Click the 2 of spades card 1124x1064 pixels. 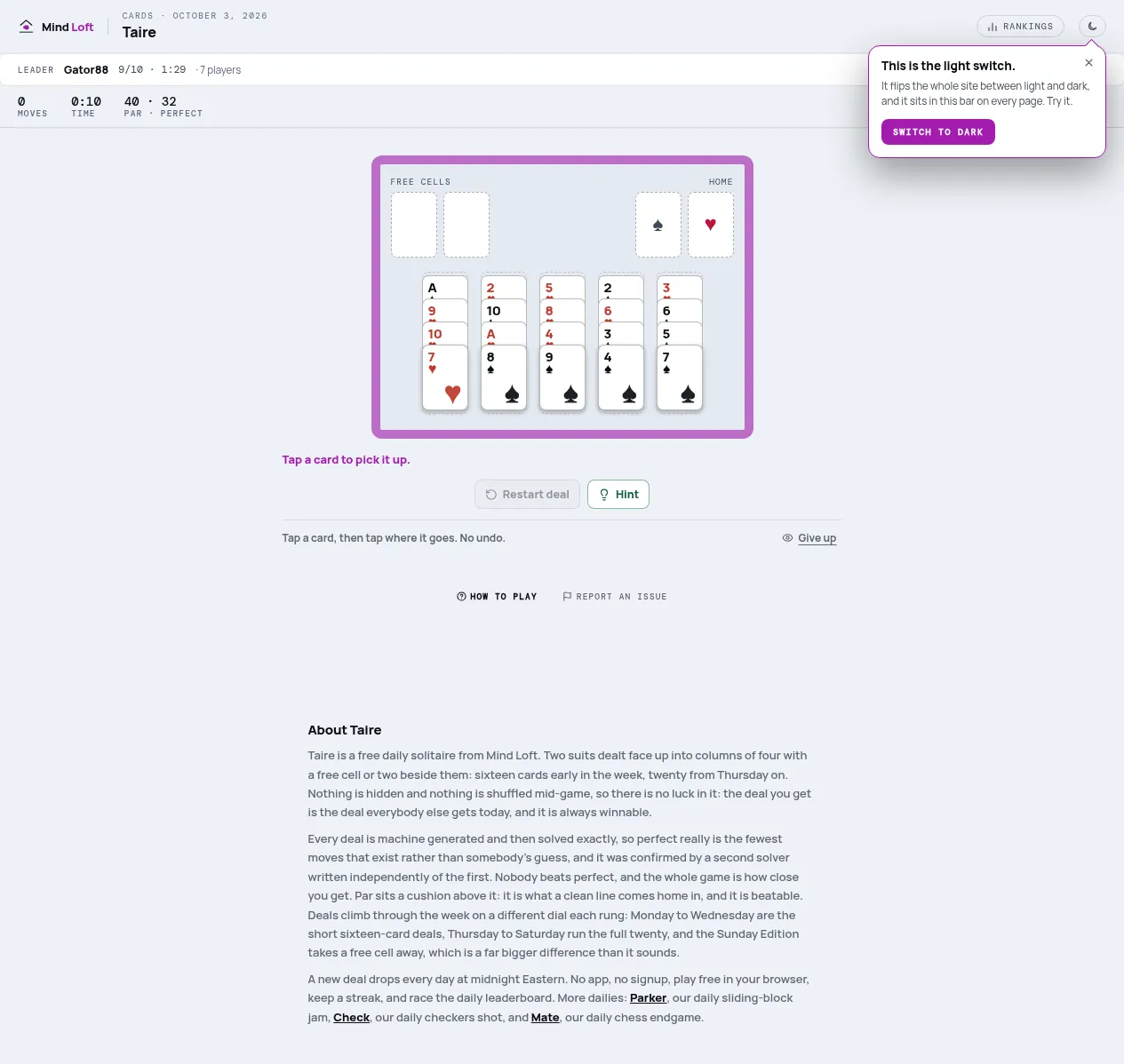[621, 287]
